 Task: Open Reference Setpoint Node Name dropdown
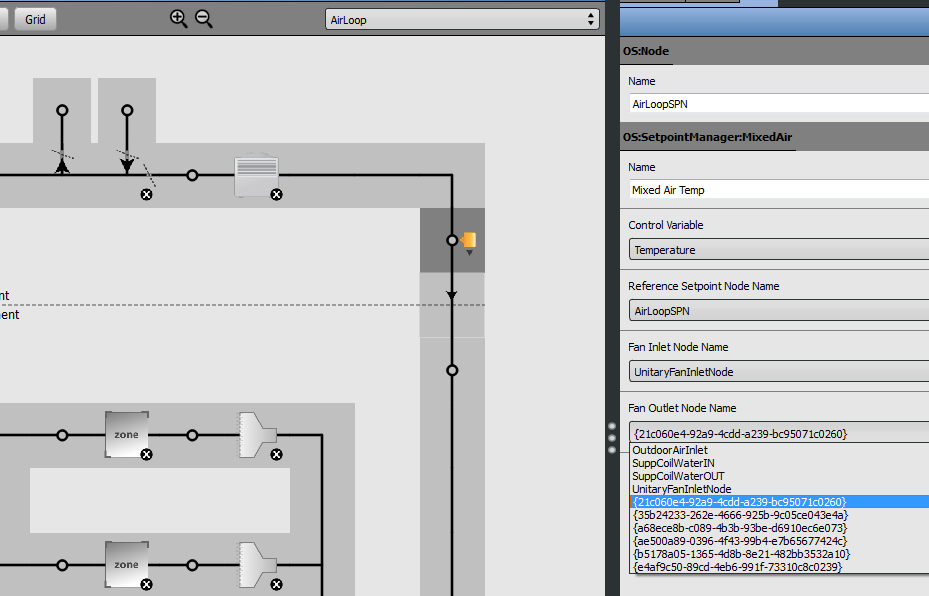pyautogui.click(x=779, y=310)
